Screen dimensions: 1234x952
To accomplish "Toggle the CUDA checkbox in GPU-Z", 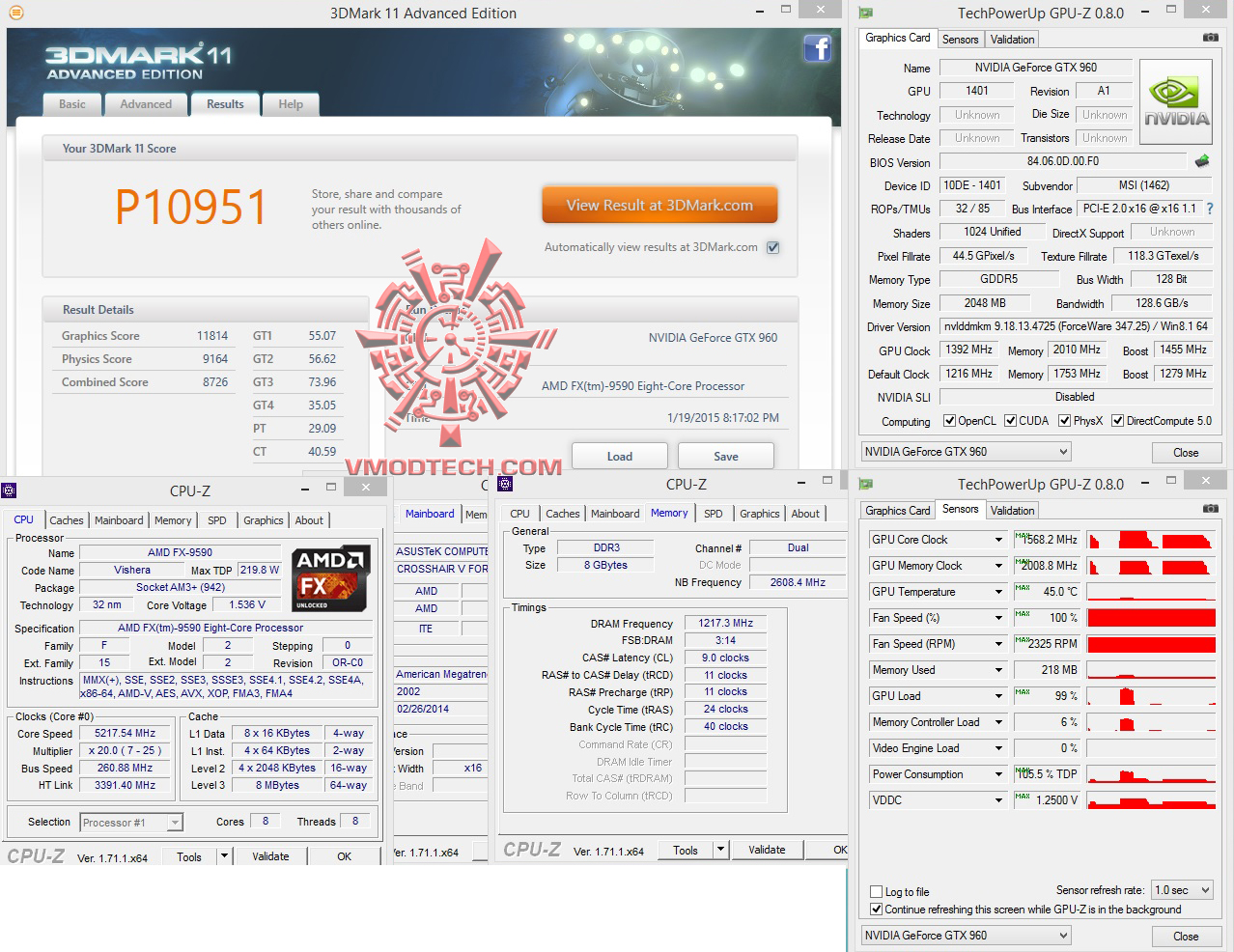I will coord(1010,421).
